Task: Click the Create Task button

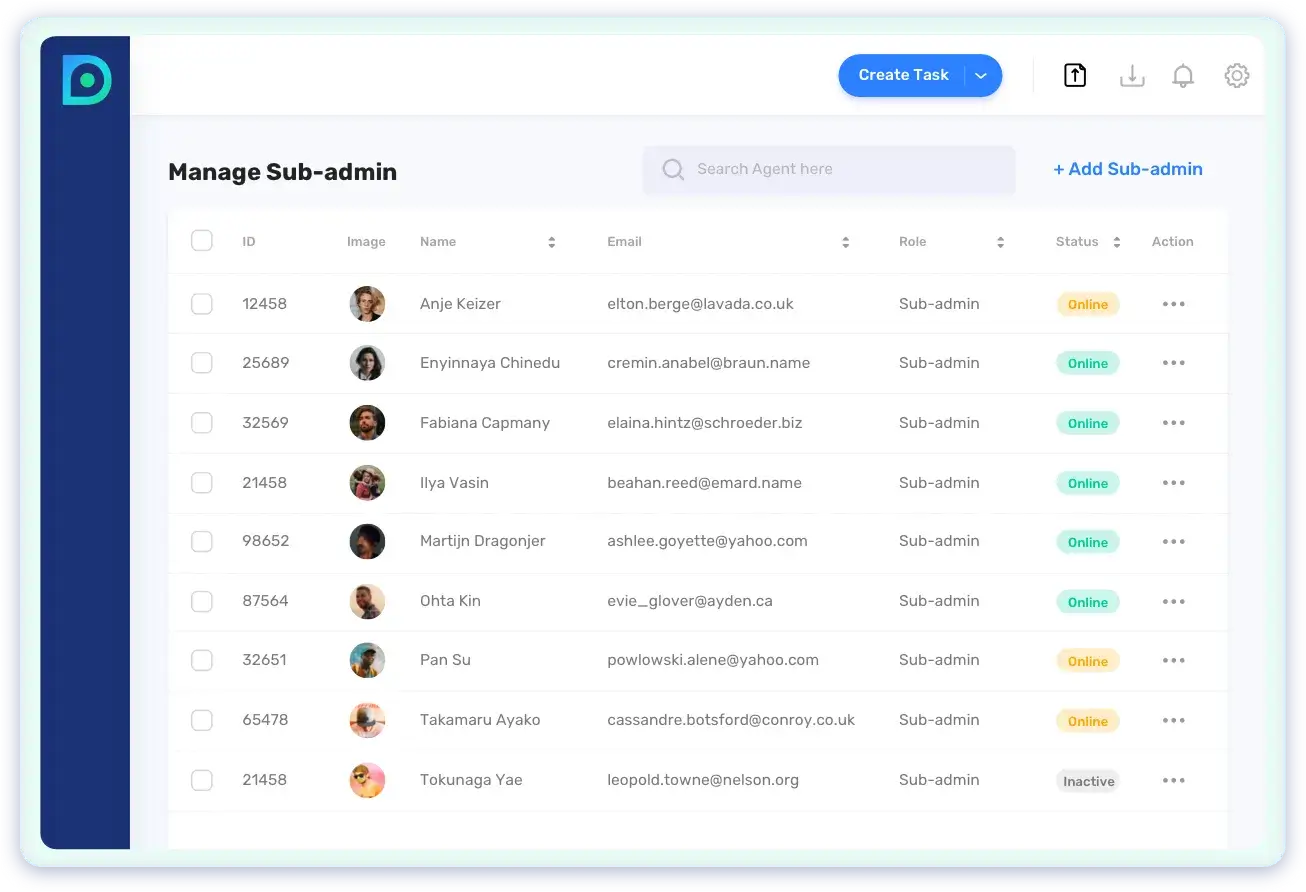Action: click(x=902, y=76)
